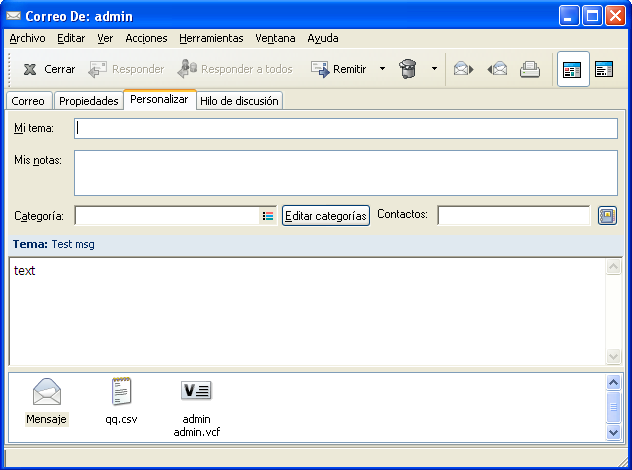Viewport: 632px width, 470px height.
Task: Close the Correo De: admin window
Action: (615, 16)
